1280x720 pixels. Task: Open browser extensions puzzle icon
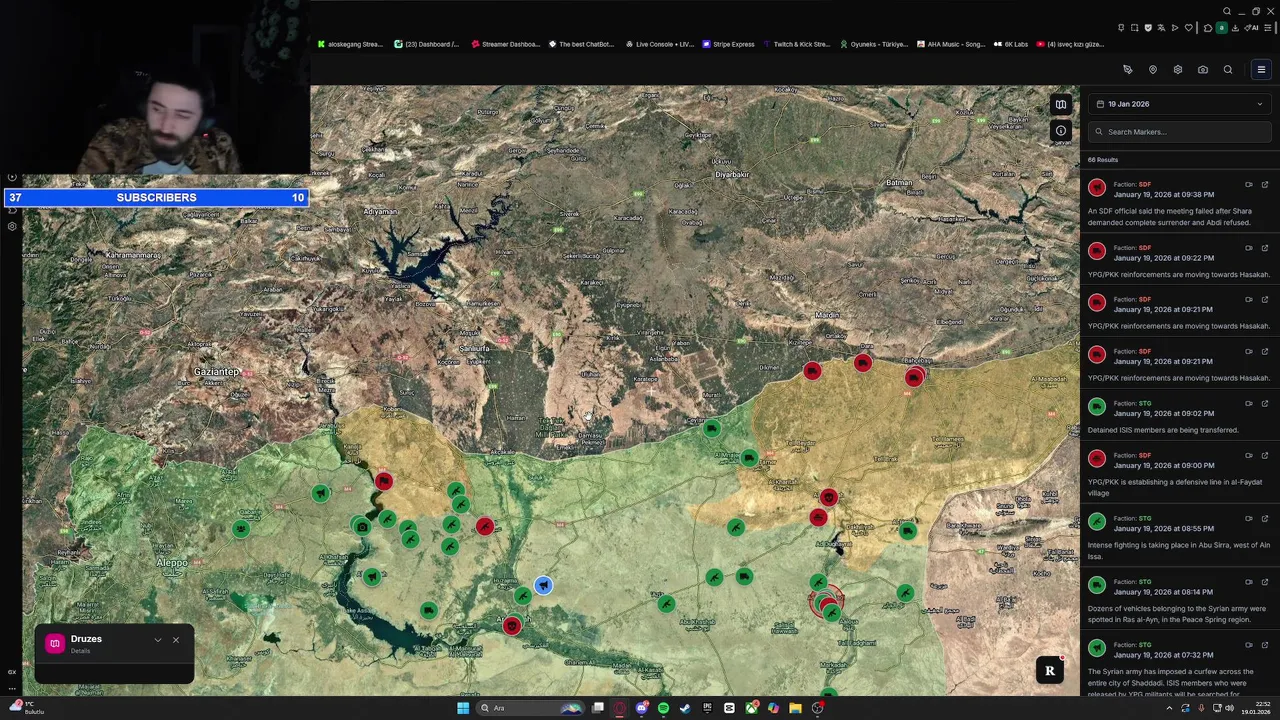point(1208,28)
